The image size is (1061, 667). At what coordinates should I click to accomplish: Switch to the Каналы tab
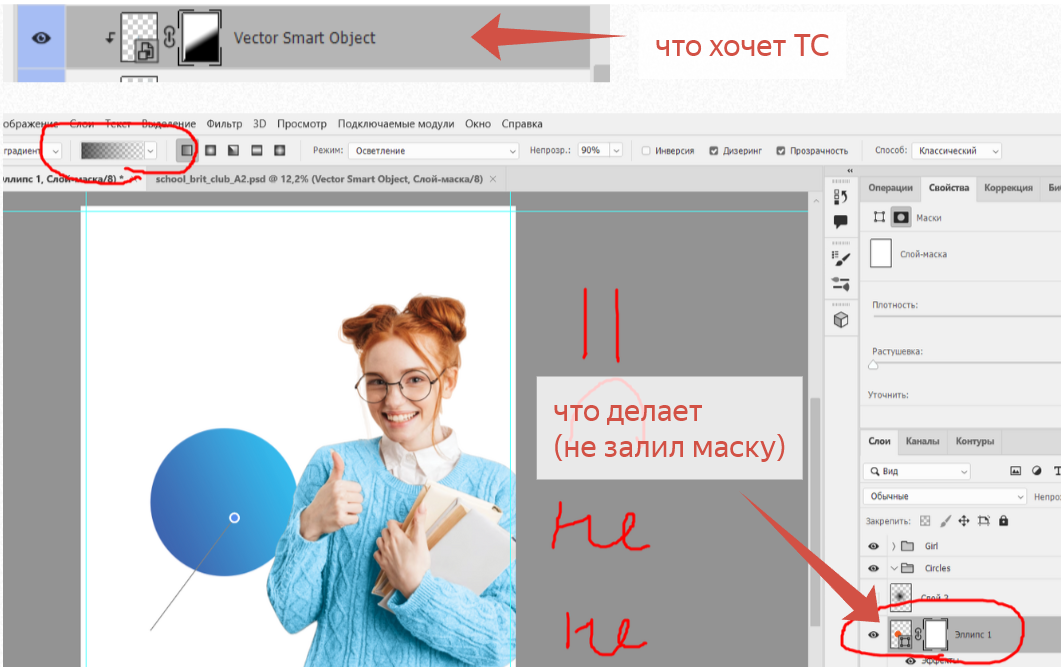922,441
